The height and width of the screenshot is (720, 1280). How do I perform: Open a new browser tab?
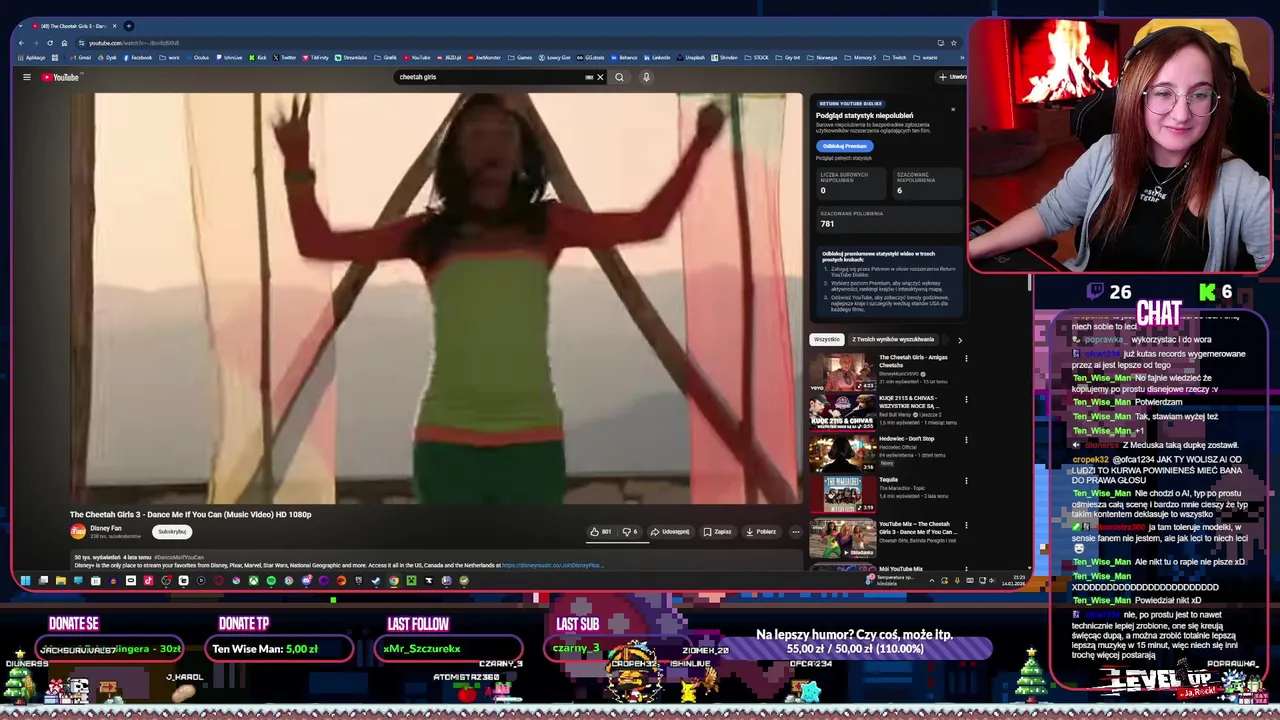[x=129, y=26]
